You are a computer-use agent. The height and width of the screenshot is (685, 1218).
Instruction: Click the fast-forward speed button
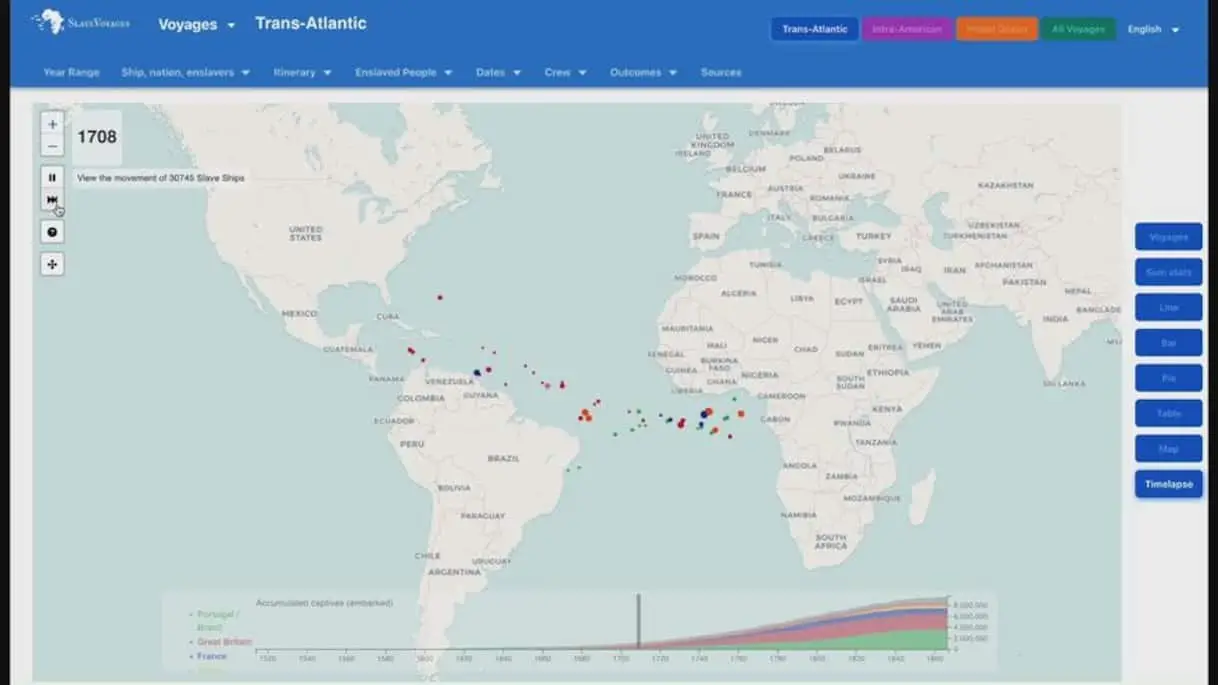coord(53,200)
